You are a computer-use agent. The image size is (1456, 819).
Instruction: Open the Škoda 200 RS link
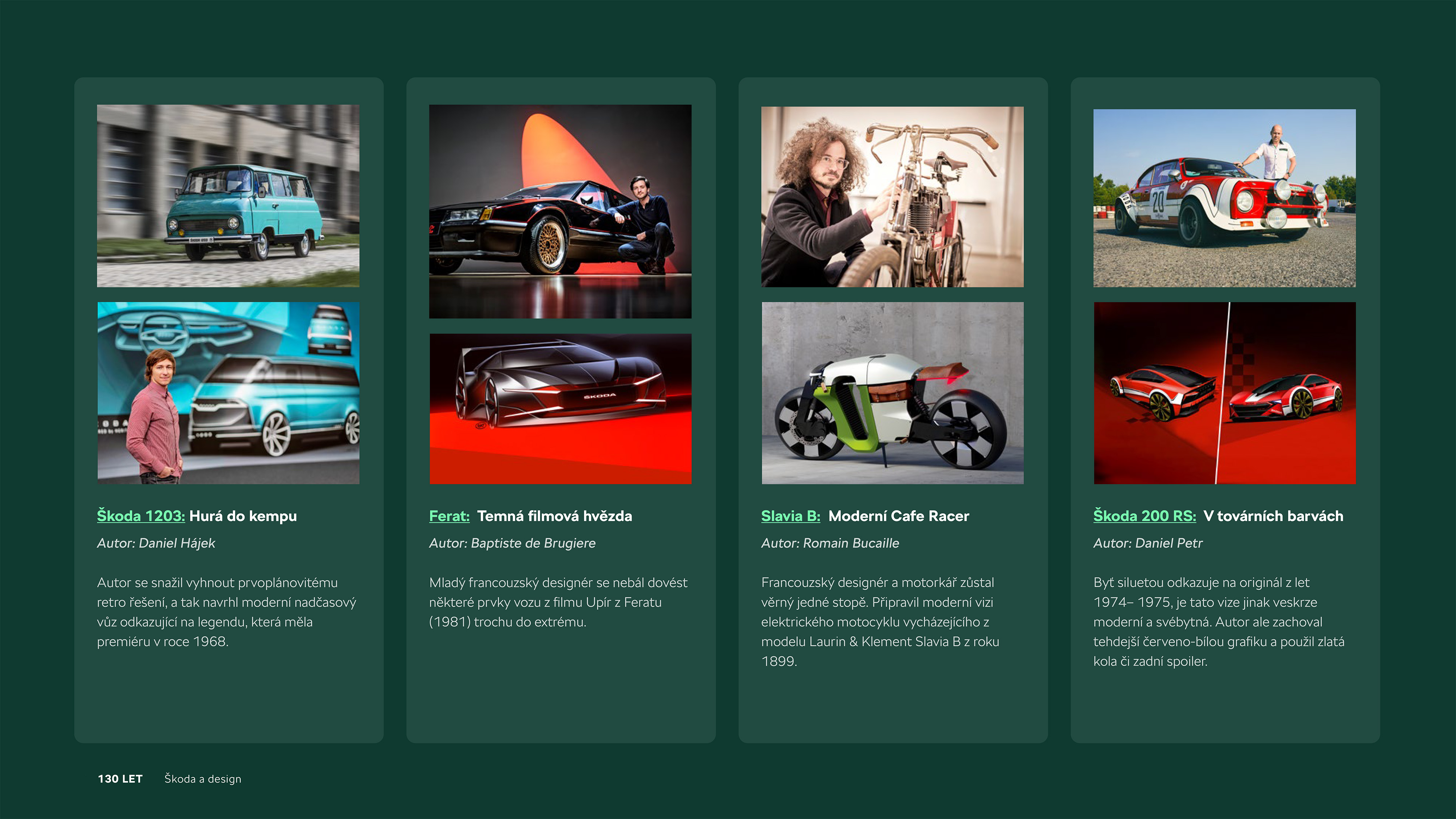(1144, 515)
